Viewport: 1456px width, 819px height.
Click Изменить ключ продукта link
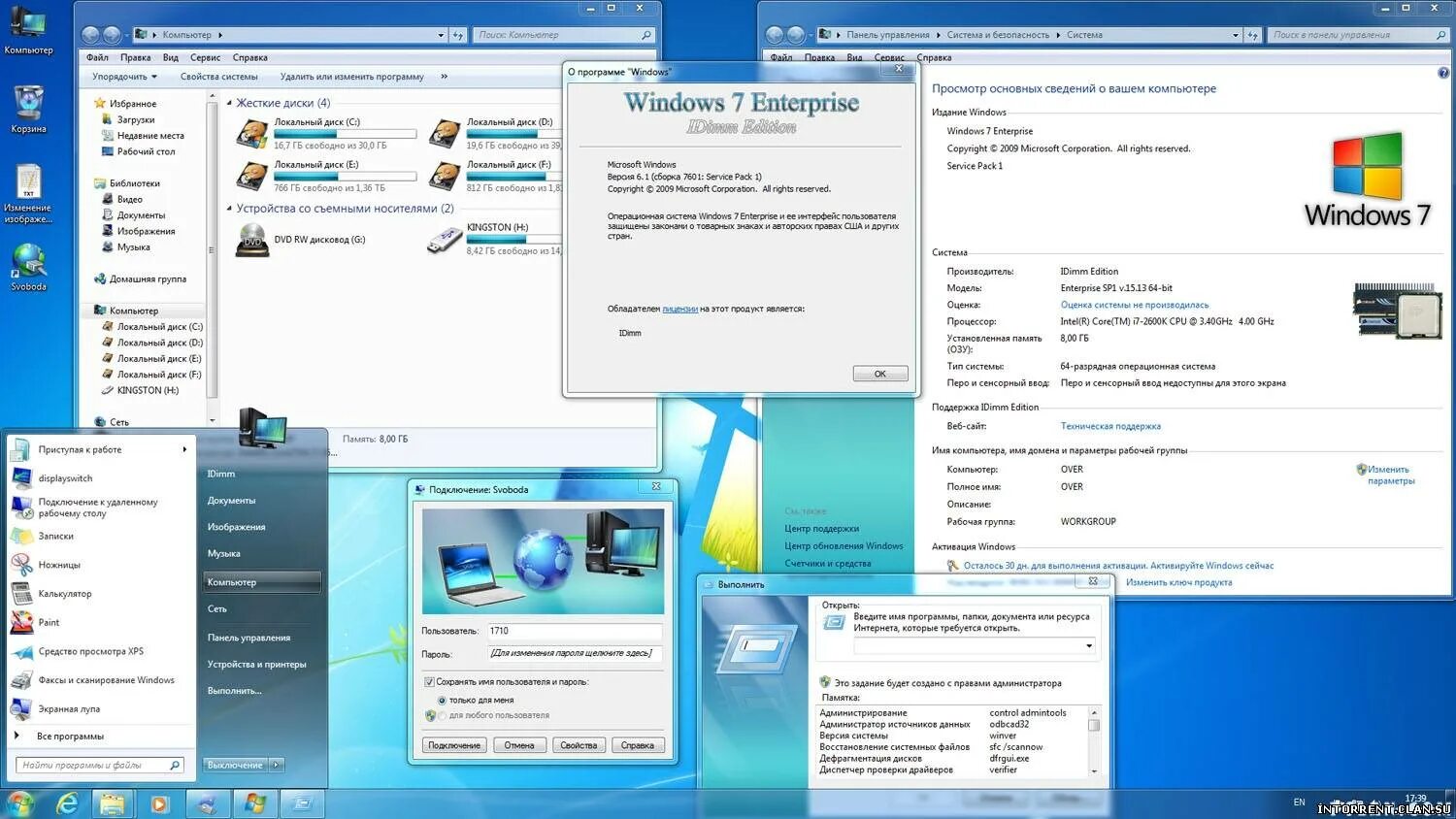1178,582
